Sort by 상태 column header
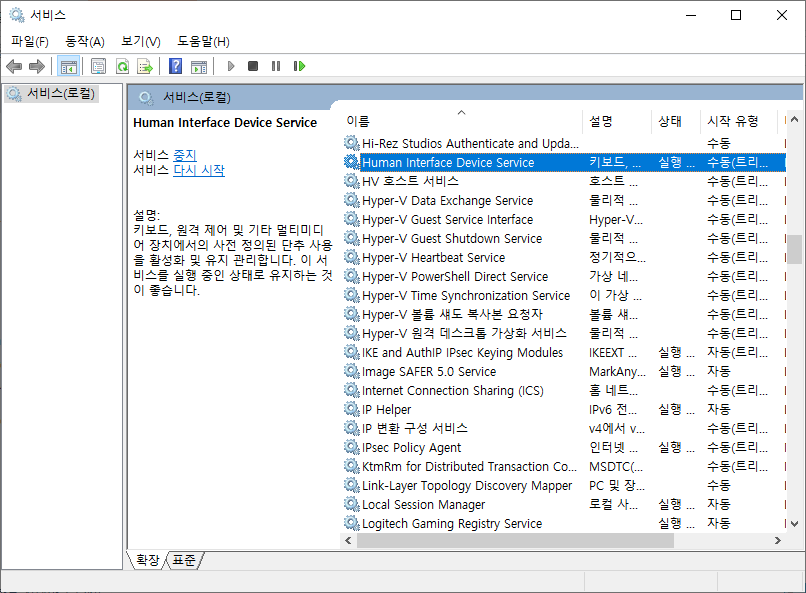806x593 pixels. tap(676, 121)
